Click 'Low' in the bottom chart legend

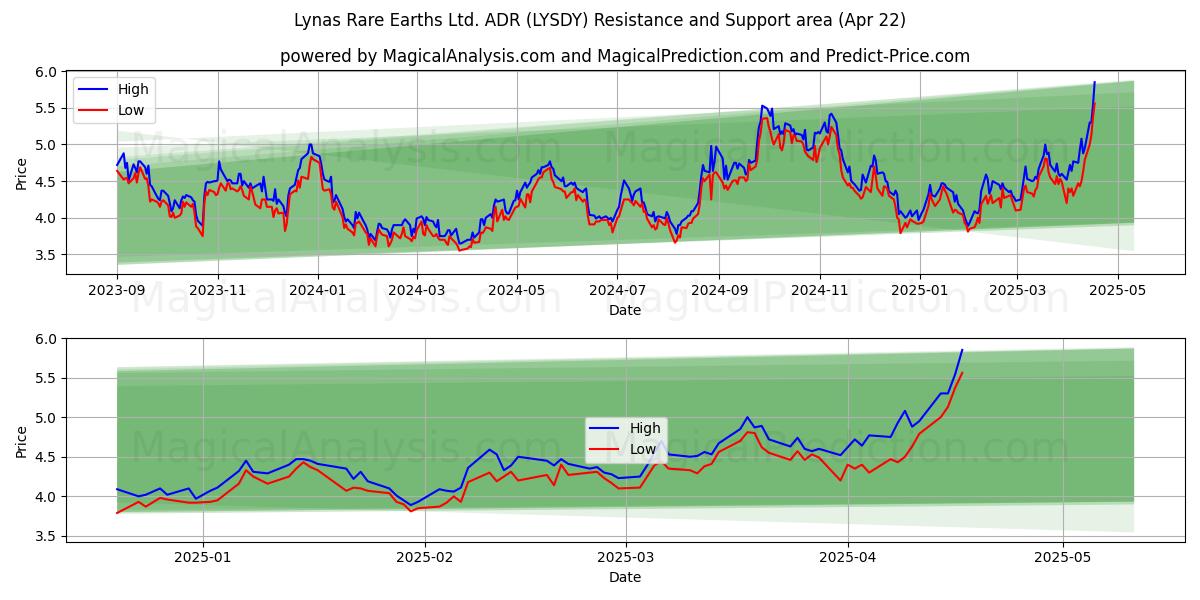[643, 449]
